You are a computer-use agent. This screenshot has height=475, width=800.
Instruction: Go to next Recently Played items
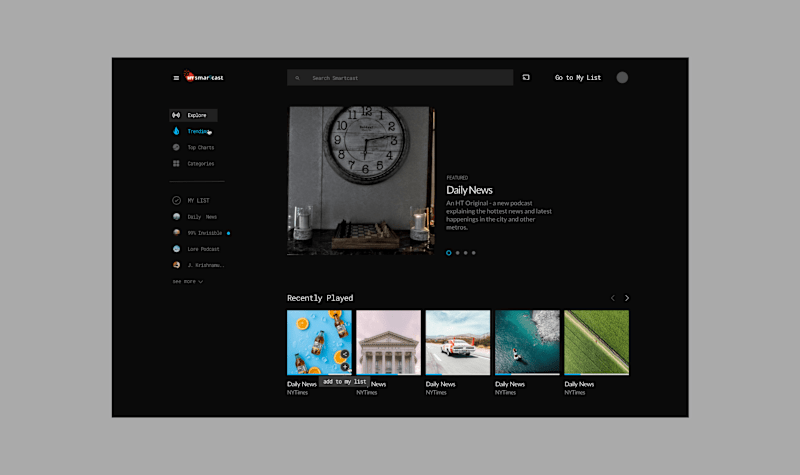click(x=627, y=298)
